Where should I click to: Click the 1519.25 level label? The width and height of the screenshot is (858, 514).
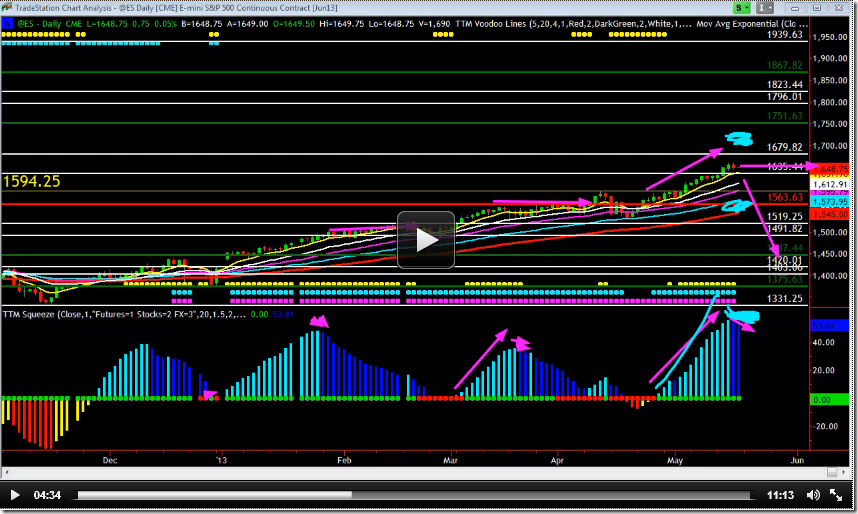click(x=785, y=217)
